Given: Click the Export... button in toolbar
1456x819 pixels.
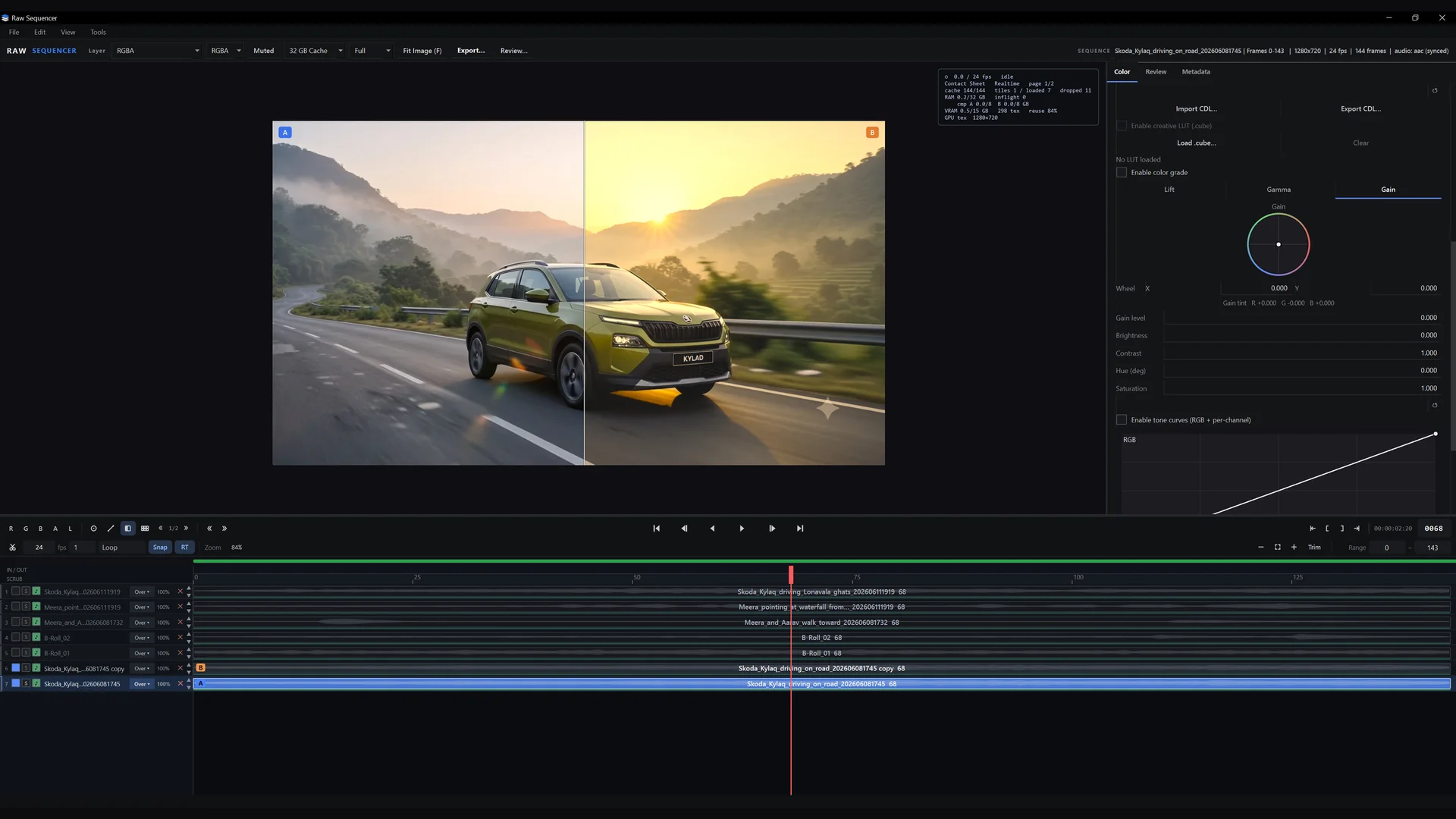Looking at the screenshot, I should point(471,51).
